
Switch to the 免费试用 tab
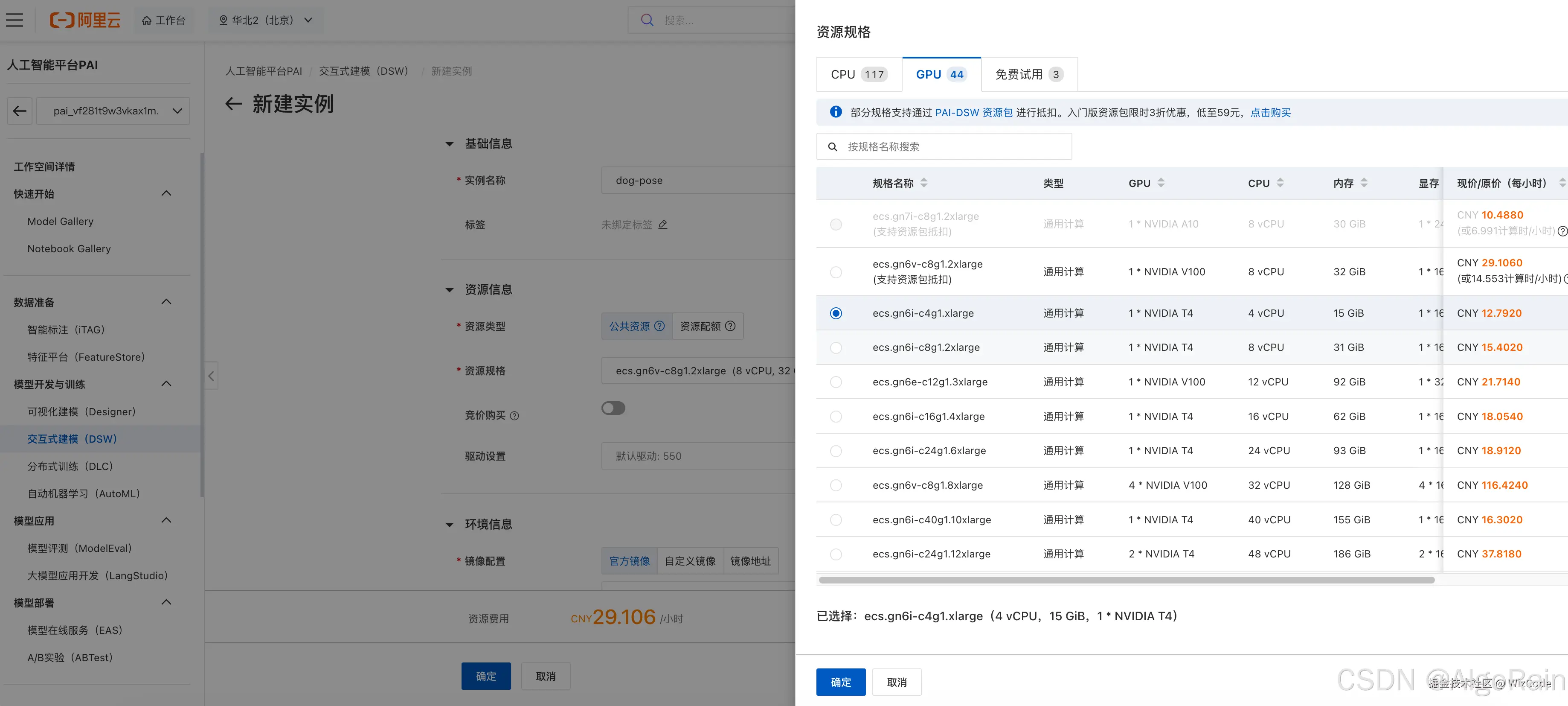[1029, 74]
